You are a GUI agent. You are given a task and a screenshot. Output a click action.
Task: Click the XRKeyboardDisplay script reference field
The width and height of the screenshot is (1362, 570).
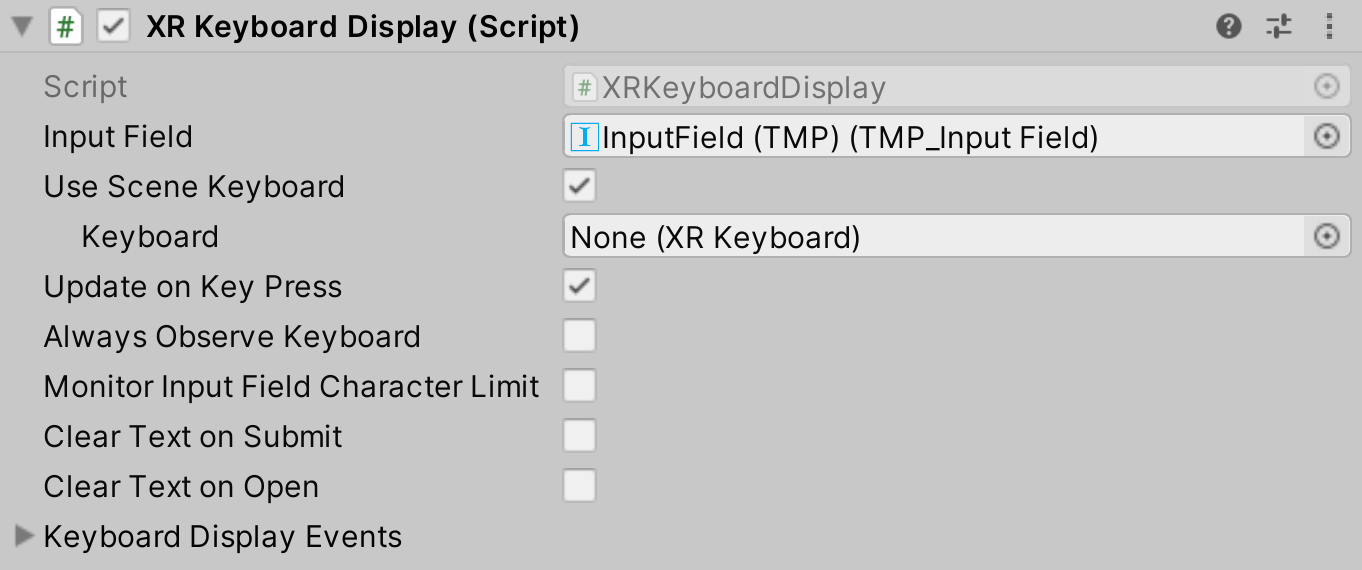930,87
